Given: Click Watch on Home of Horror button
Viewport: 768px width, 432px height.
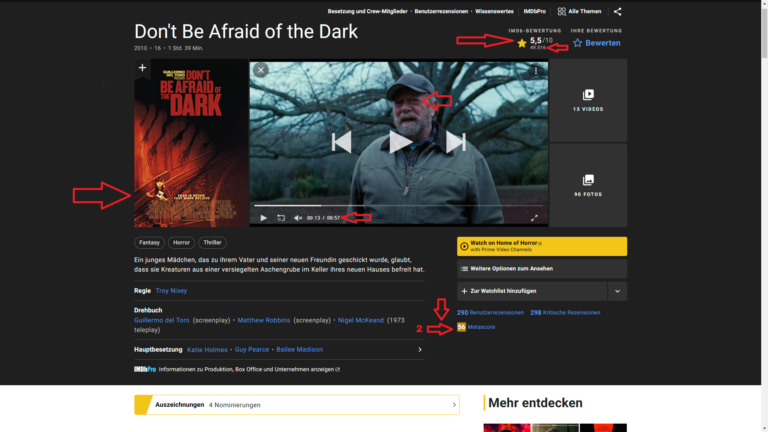Looking at the screenshot, I should point(542,246).
